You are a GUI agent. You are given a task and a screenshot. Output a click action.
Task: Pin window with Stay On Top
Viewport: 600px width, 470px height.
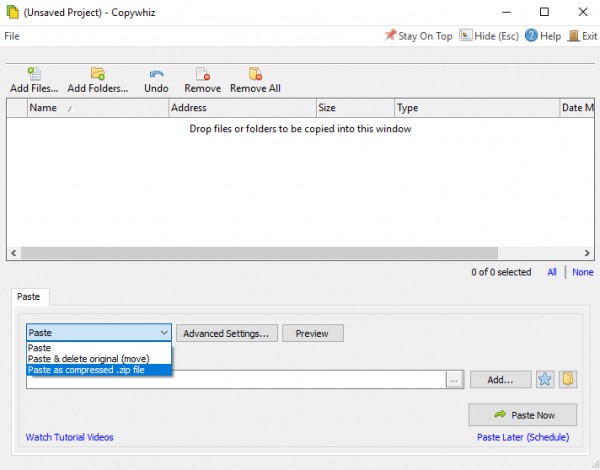(x=418, y=36)
